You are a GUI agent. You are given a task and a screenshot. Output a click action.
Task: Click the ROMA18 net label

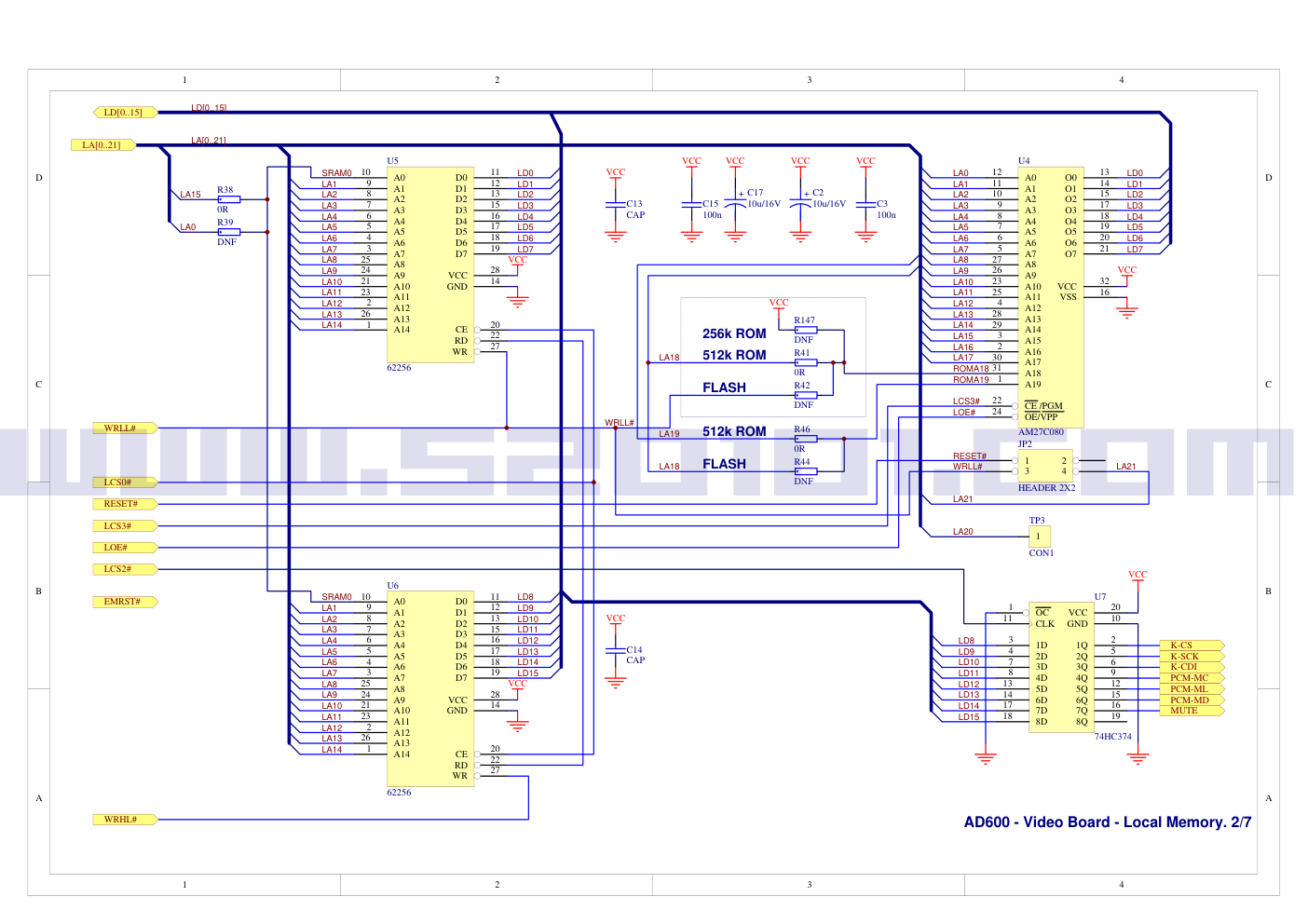(x=971, y=369)
